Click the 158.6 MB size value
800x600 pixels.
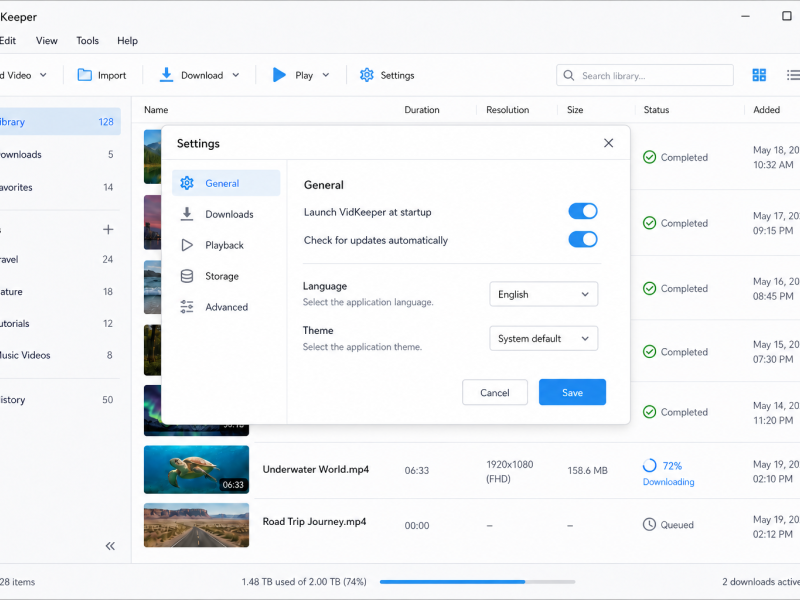click(587, 470)
